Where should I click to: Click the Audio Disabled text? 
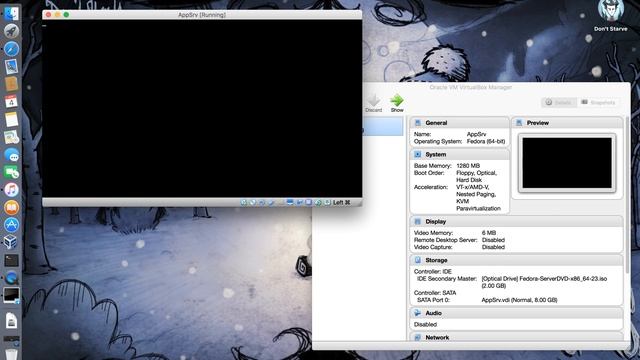(x=425, y=324)
